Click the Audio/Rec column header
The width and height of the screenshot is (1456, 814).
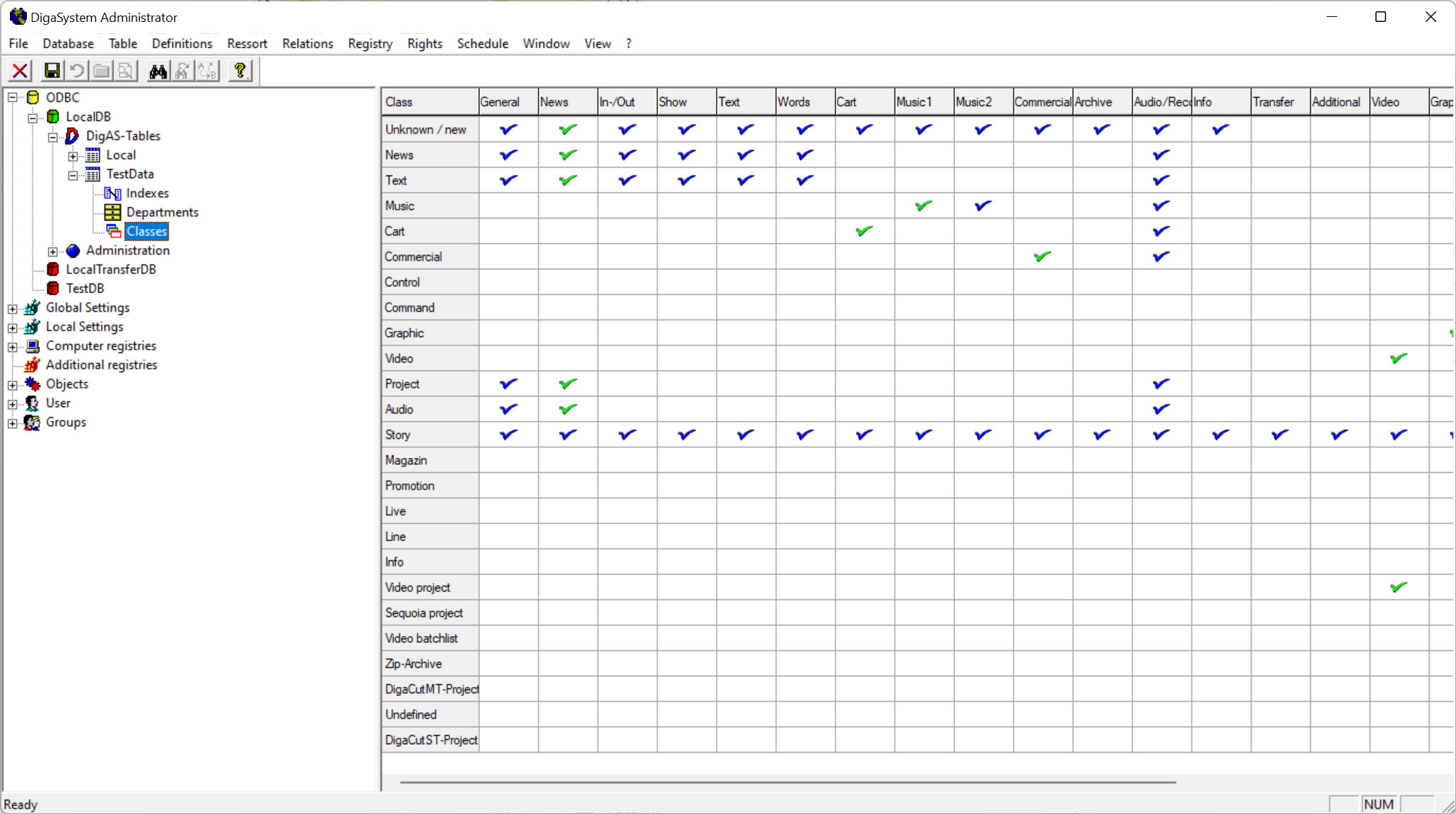click(1161, 102)
